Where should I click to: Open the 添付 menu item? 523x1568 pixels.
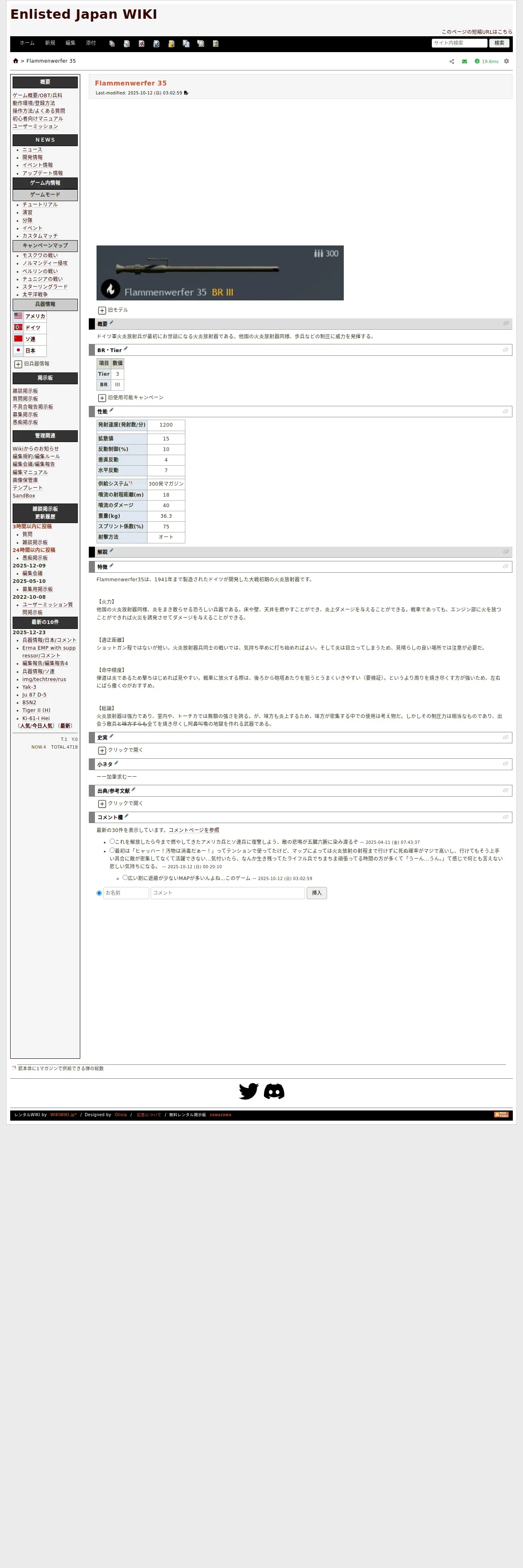point(91,43)
